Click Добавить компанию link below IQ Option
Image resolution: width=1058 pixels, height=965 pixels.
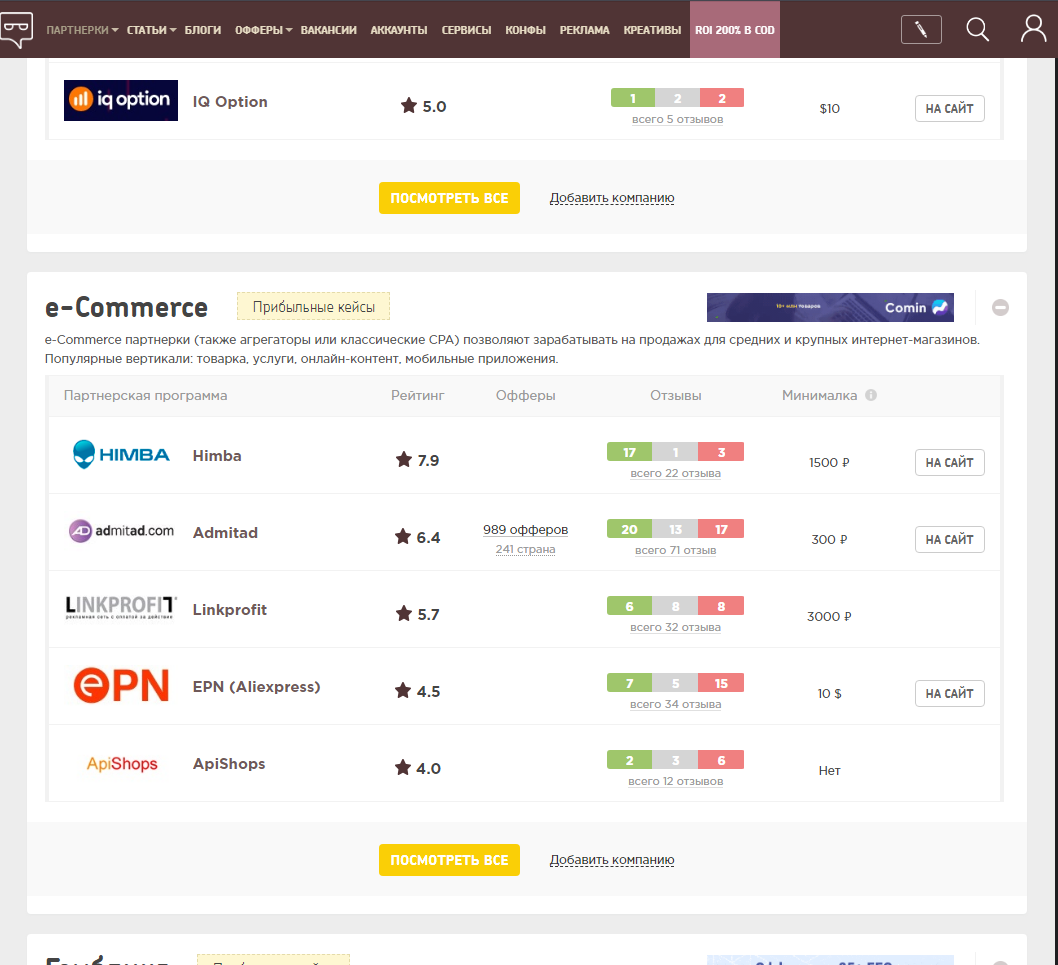612,198
